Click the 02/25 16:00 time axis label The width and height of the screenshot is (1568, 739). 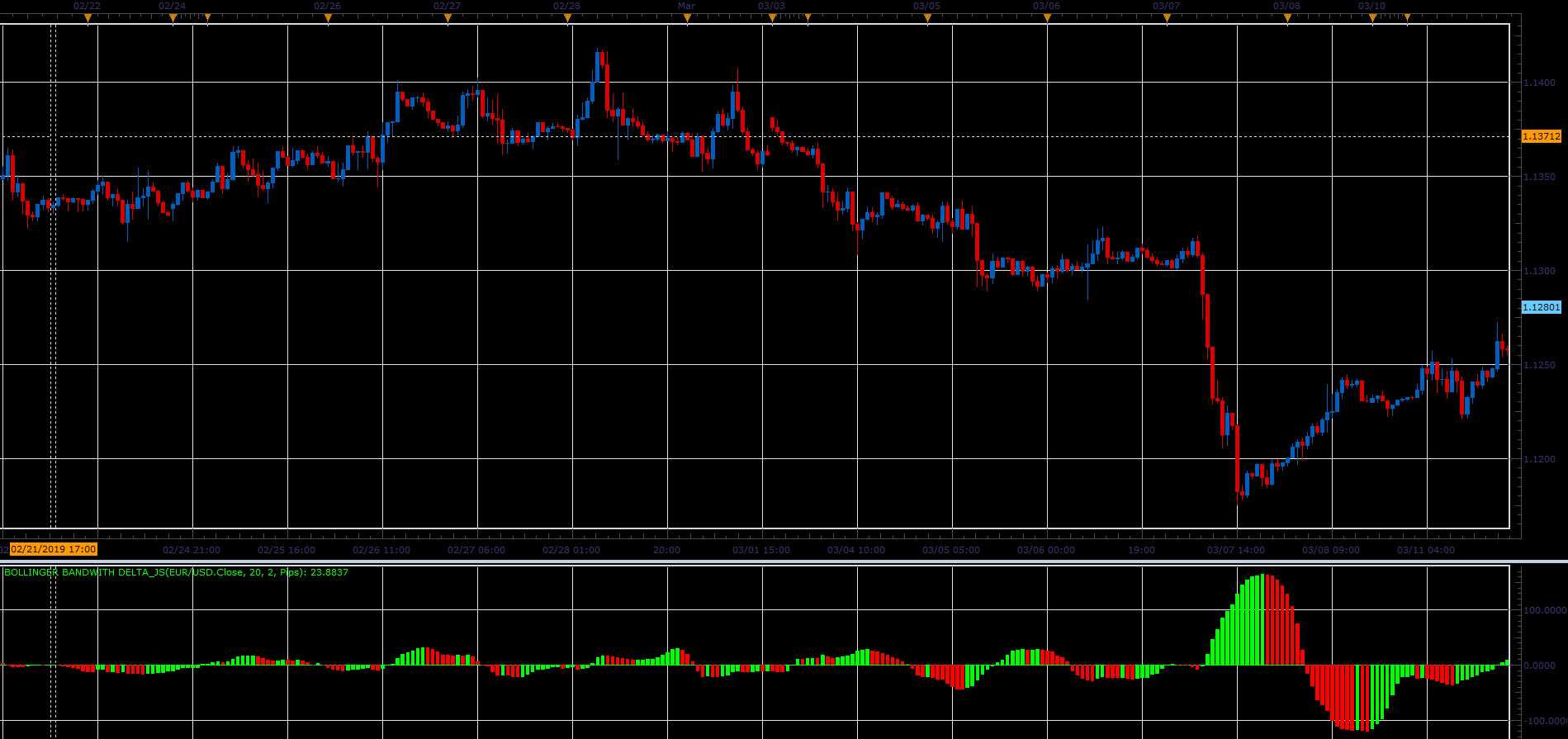point(287,550)
